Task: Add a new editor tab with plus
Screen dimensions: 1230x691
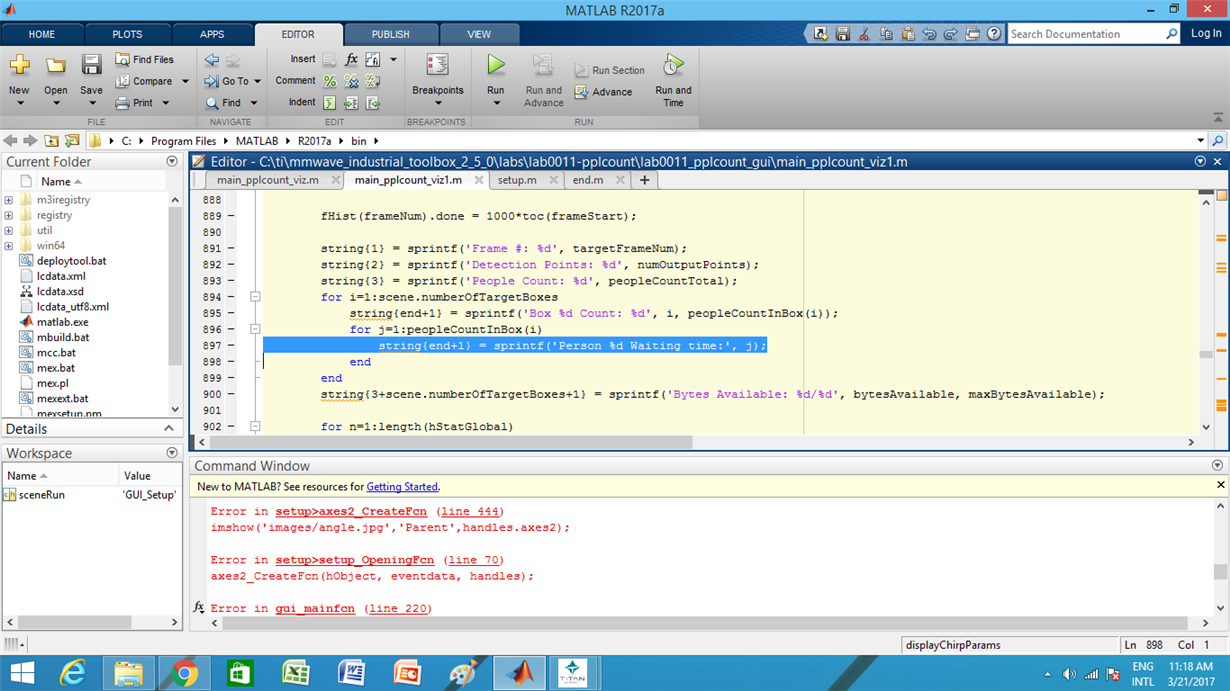Action: coord(644,180)
